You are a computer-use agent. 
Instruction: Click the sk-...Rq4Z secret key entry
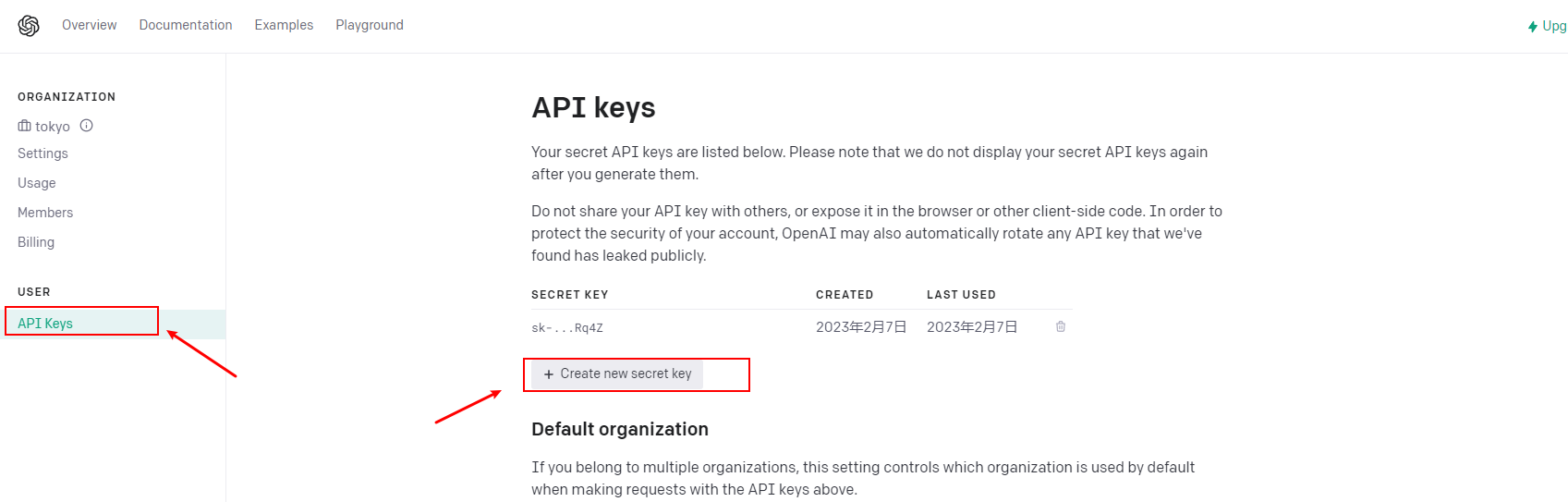pos(567,328)
